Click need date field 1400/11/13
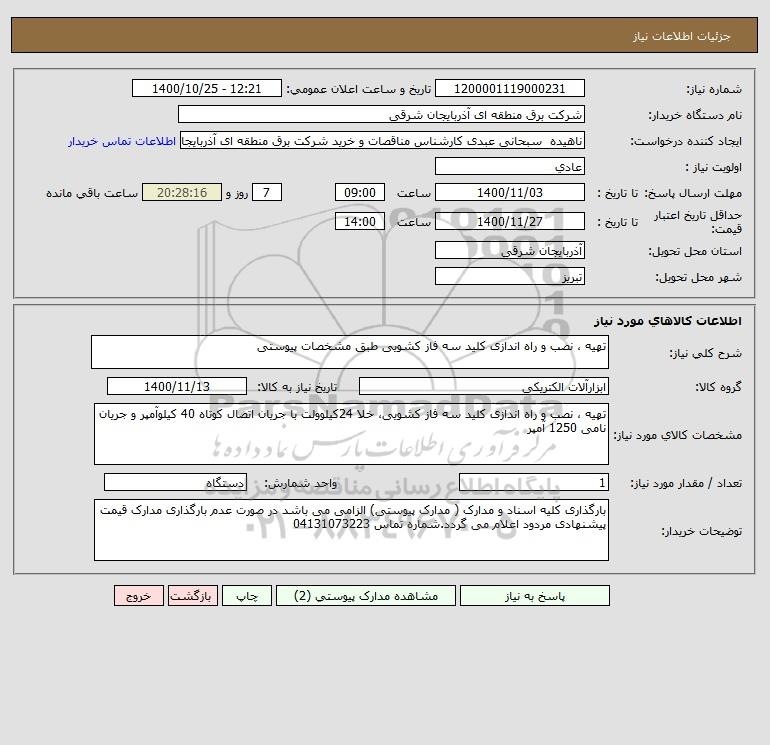The width and height of the screenshot is (770, 745). (177, 386)
